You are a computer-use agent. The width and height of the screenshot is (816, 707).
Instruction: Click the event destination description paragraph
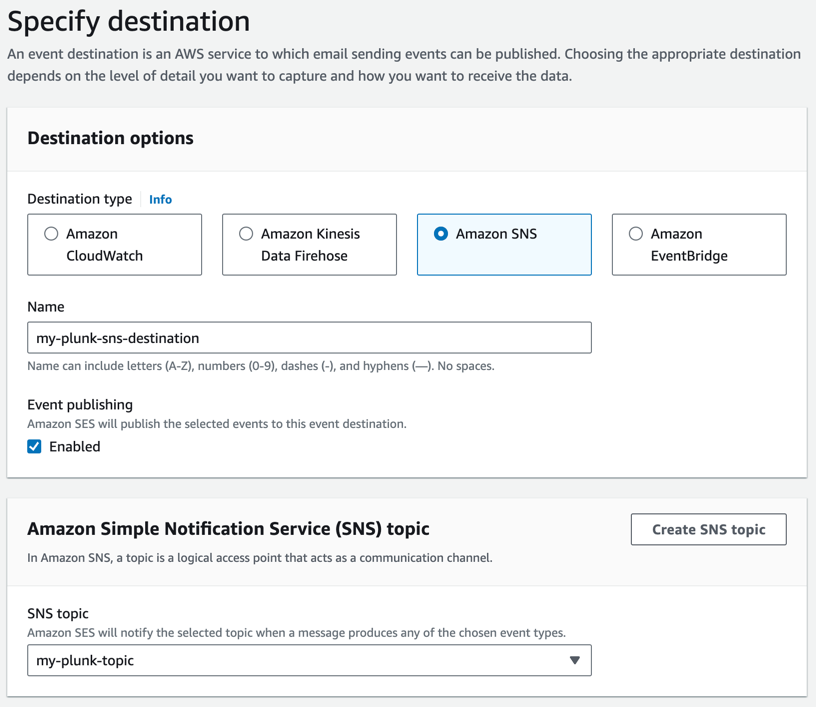(400, 64)
